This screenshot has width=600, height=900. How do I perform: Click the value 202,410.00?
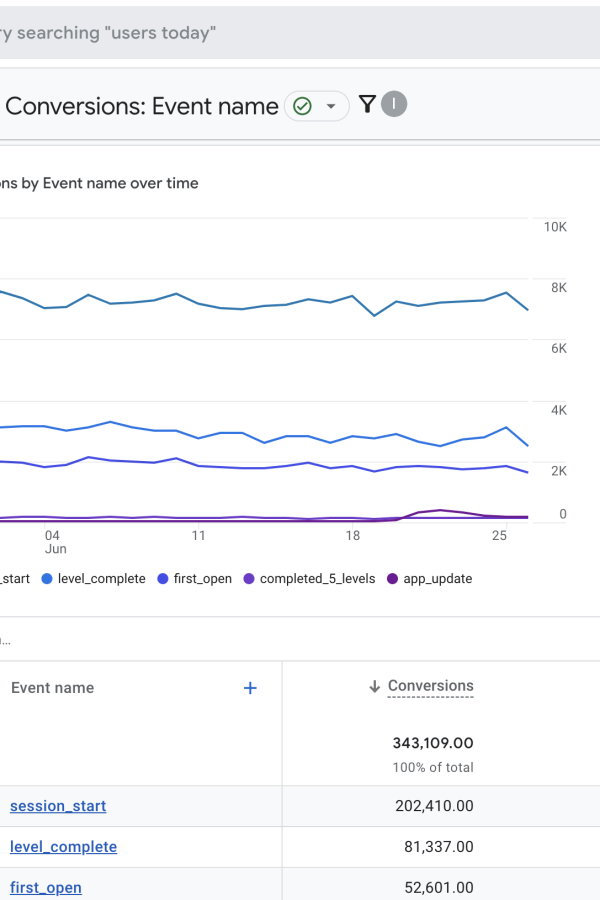coord(434,806)
